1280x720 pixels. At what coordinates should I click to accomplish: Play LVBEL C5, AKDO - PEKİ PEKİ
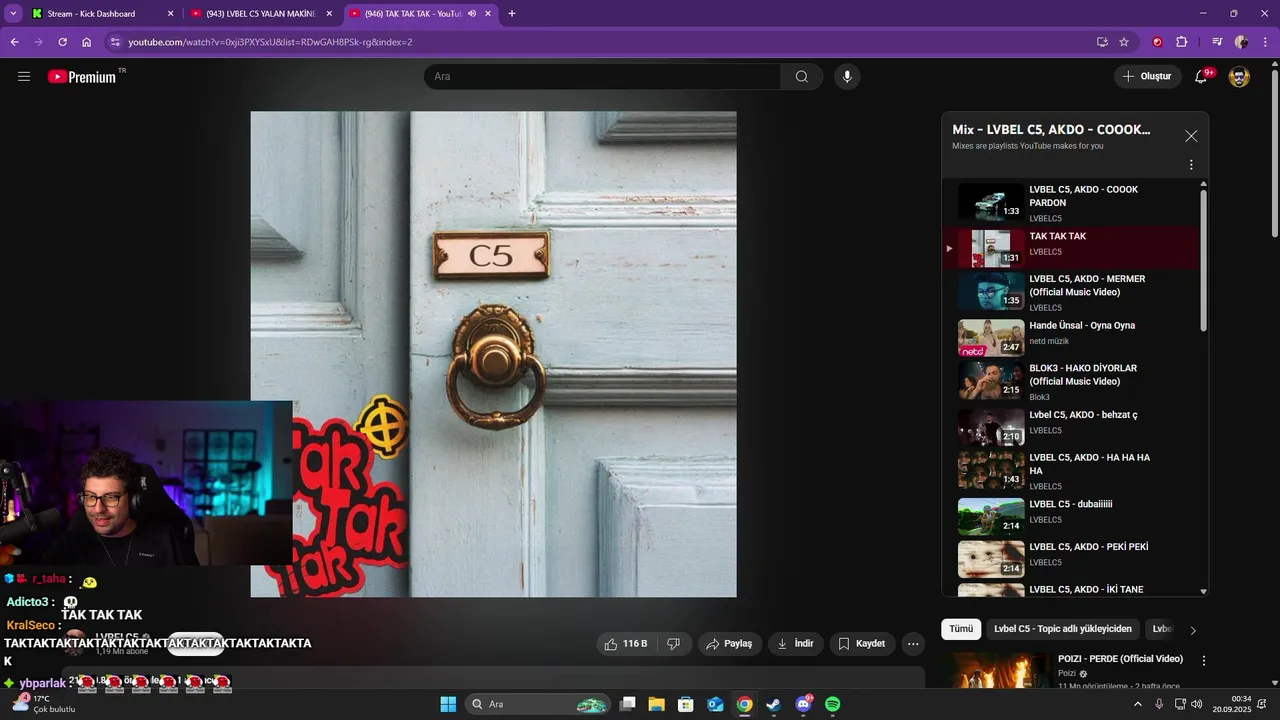tap(1074, 559)
